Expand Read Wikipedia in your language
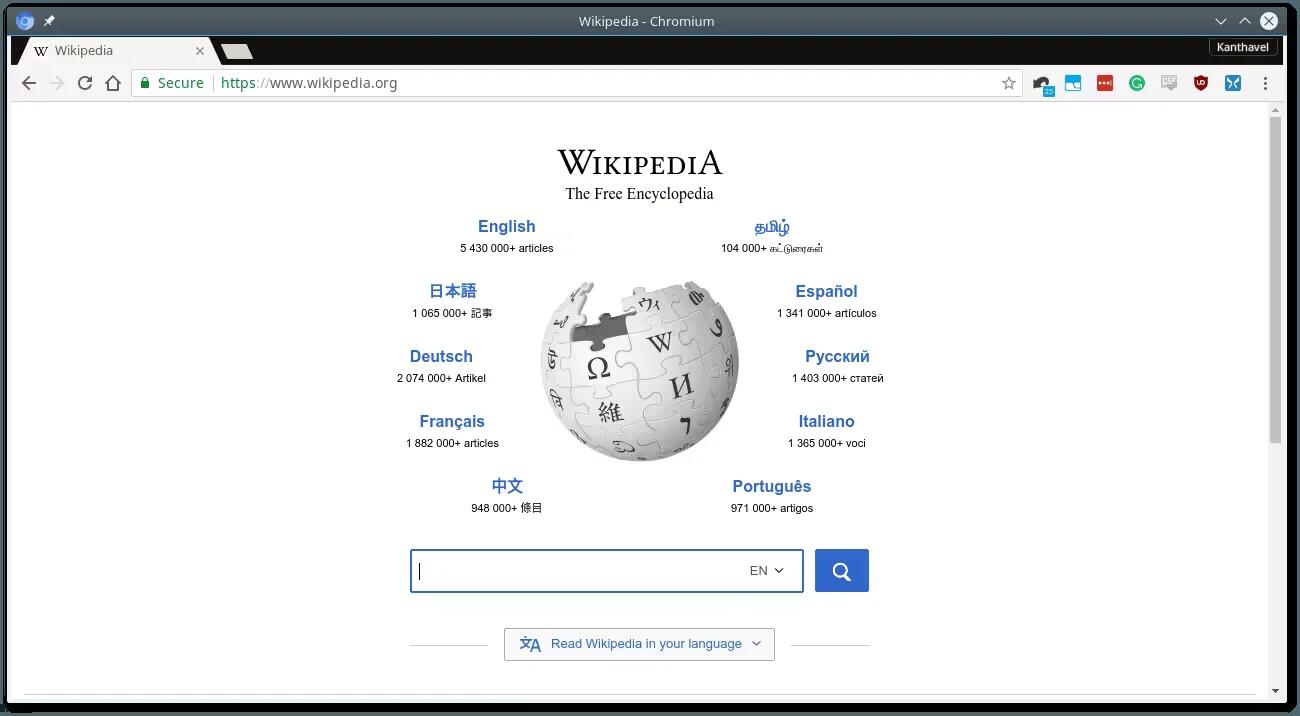This screenshot has width=1300, height=716. [x=639, y=644]
